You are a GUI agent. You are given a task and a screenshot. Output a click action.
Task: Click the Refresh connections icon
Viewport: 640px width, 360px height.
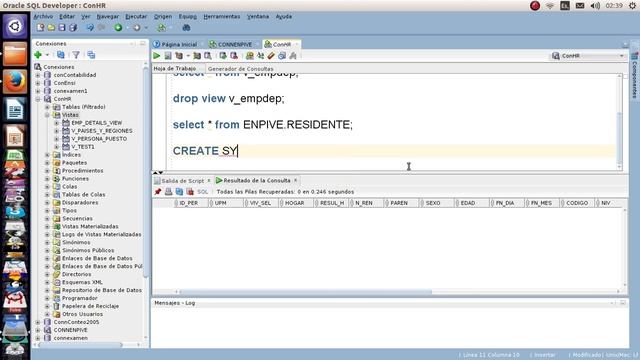(x=61, y=55)
